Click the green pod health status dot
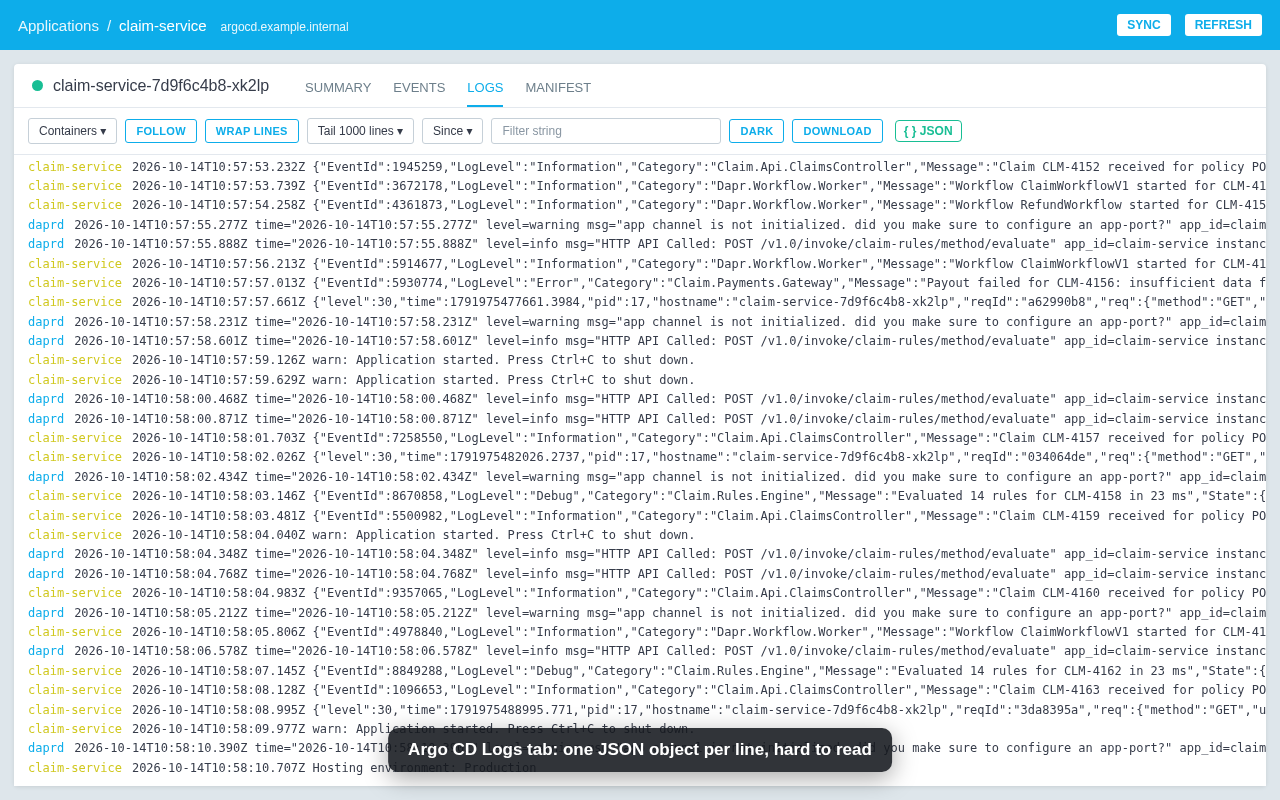Image resolution: width=1280 pixels, height=800 pixels. (x=38, y=86)
